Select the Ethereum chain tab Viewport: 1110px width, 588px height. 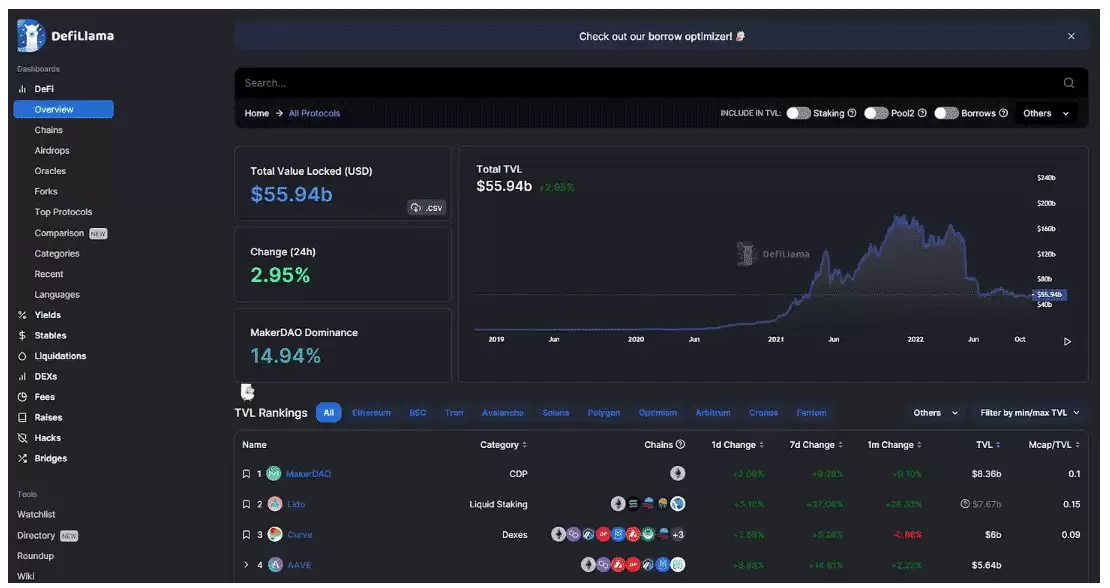[x=371, y=413]
